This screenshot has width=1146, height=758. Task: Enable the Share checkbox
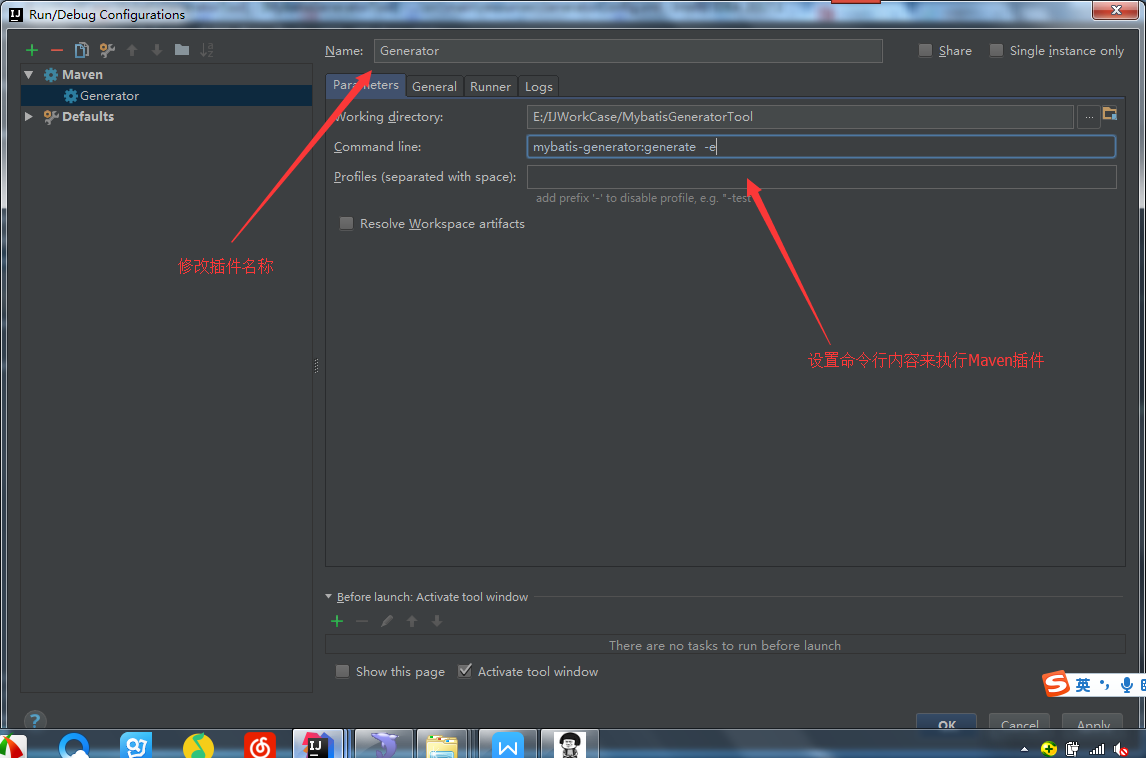point(925,50)
